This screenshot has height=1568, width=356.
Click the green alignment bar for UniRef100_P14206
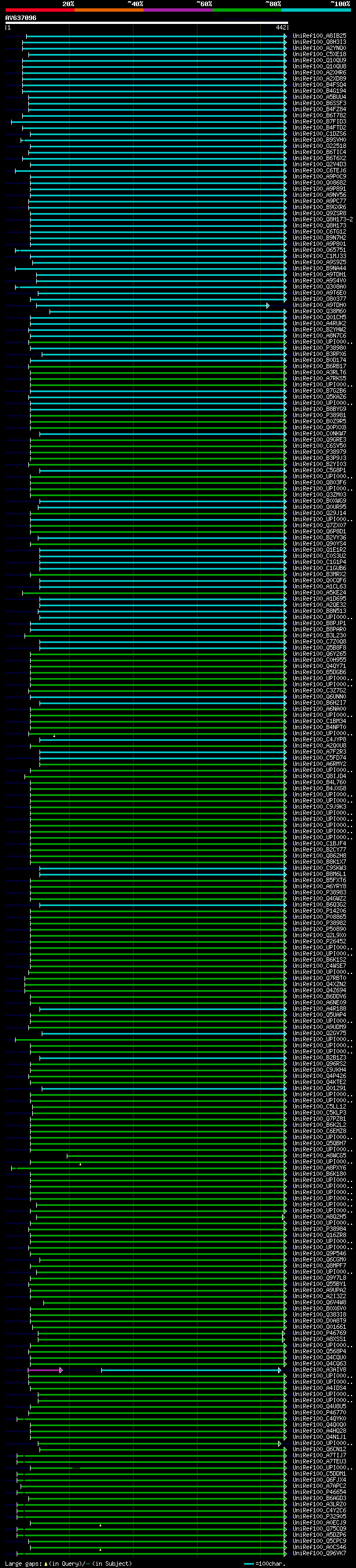158,911
